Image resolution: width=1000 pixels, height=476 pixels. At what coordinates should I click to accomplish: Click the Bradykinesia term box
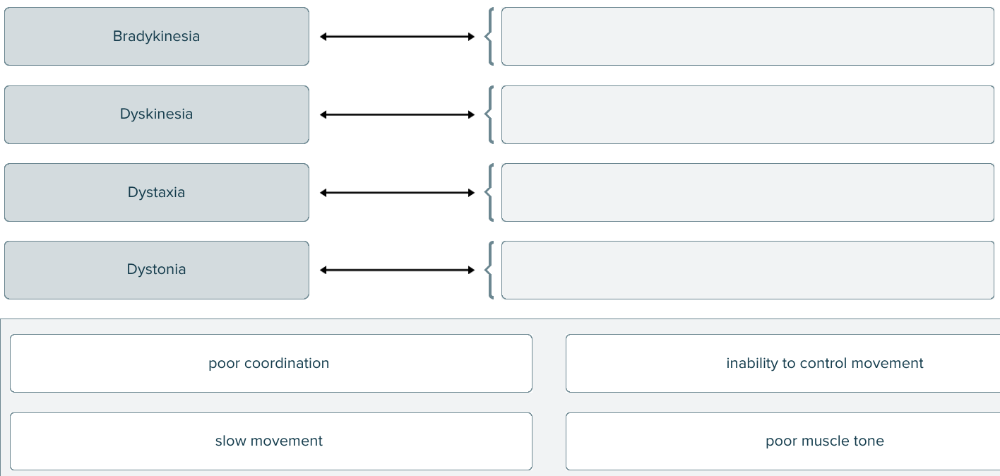156,37
